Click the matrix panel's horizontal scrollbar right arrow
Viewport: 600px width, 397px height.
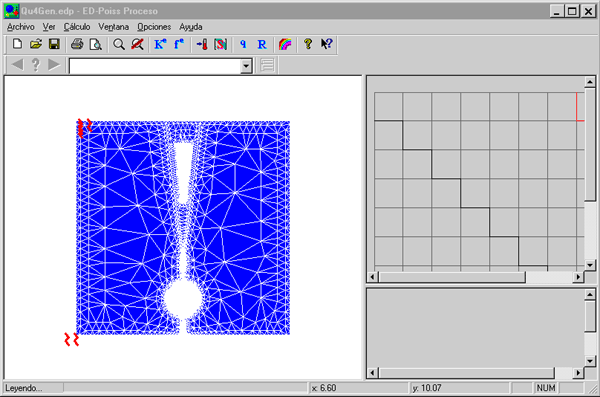[578, 277]
